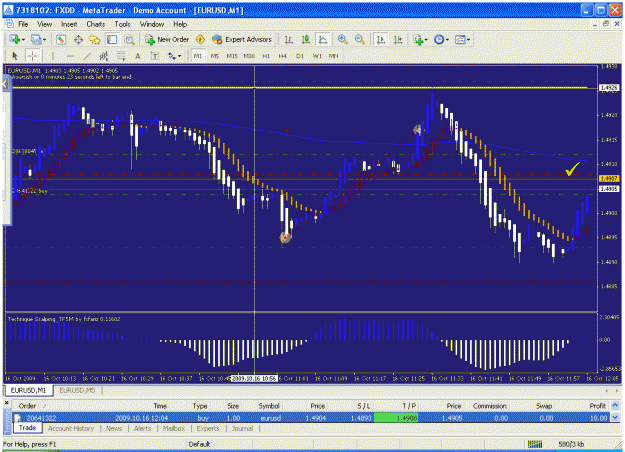Sort orders by Profit column header
Image resolution: width=625 pixels, height=452 pixels.
point(597,406)
